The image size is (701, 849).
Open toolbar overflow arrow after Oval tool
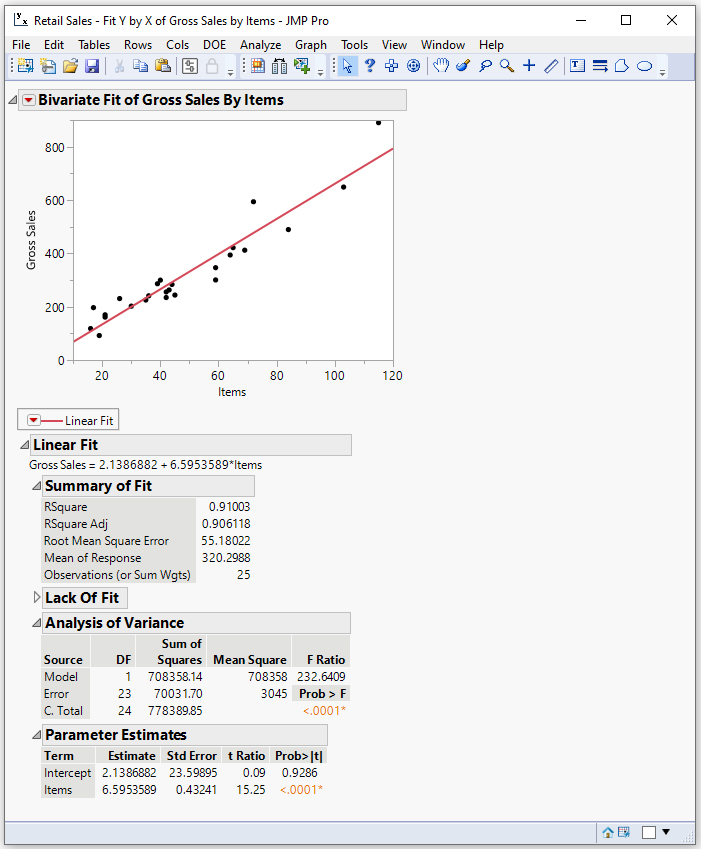point(662,72)
